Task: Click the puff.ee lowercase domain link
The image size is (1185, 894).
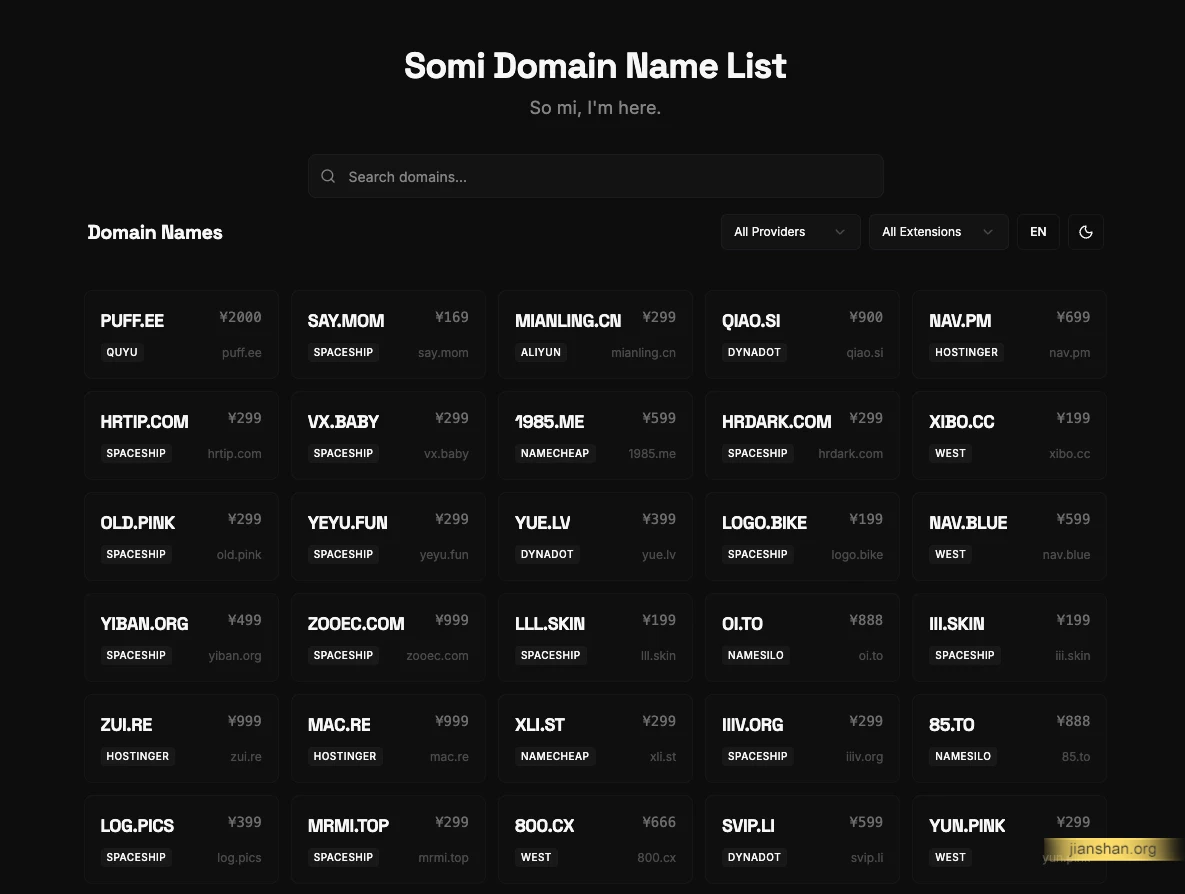Action: tap(242, 353)
